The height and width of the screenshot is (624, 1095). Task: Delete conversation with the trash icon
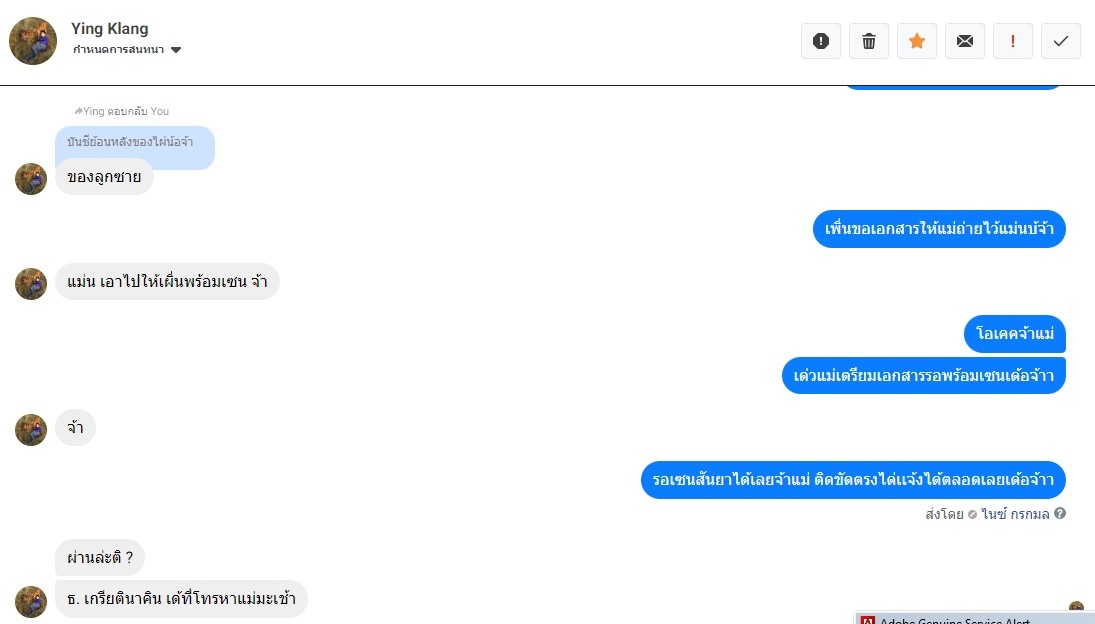(869, 41)
